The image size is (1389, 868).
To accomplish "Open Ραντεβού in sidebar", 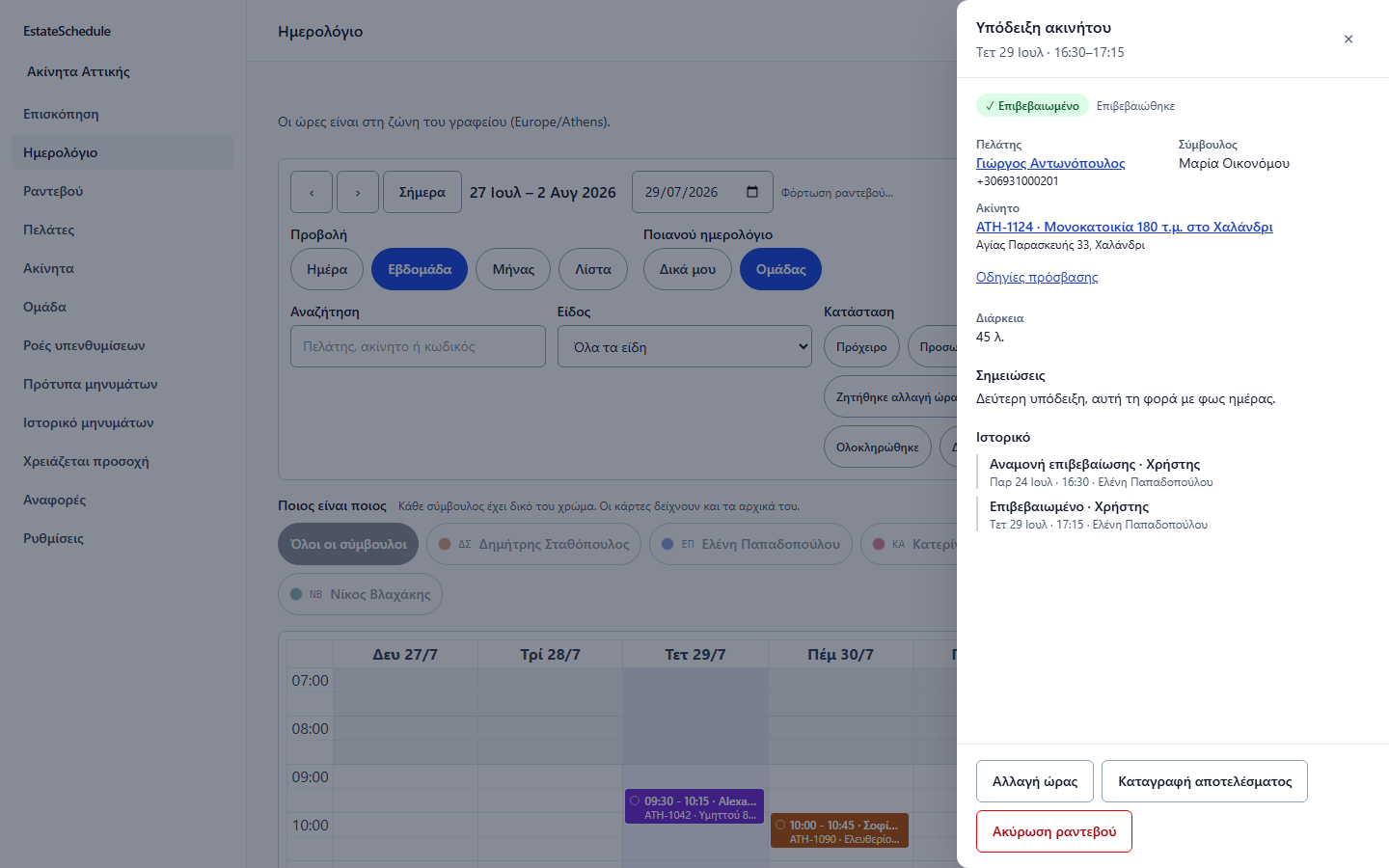I will (123, 191).
